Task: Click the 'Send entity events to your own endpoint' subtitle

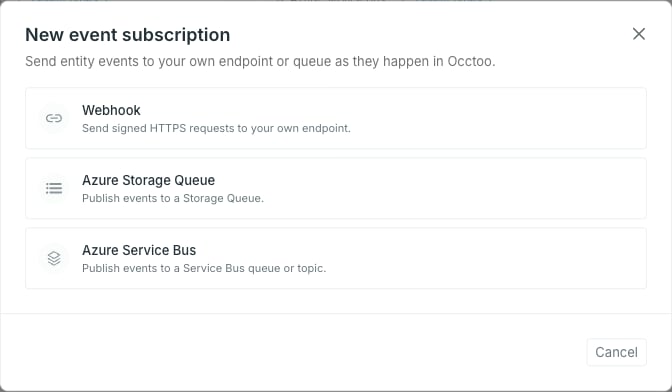Action: coord(260,61)
